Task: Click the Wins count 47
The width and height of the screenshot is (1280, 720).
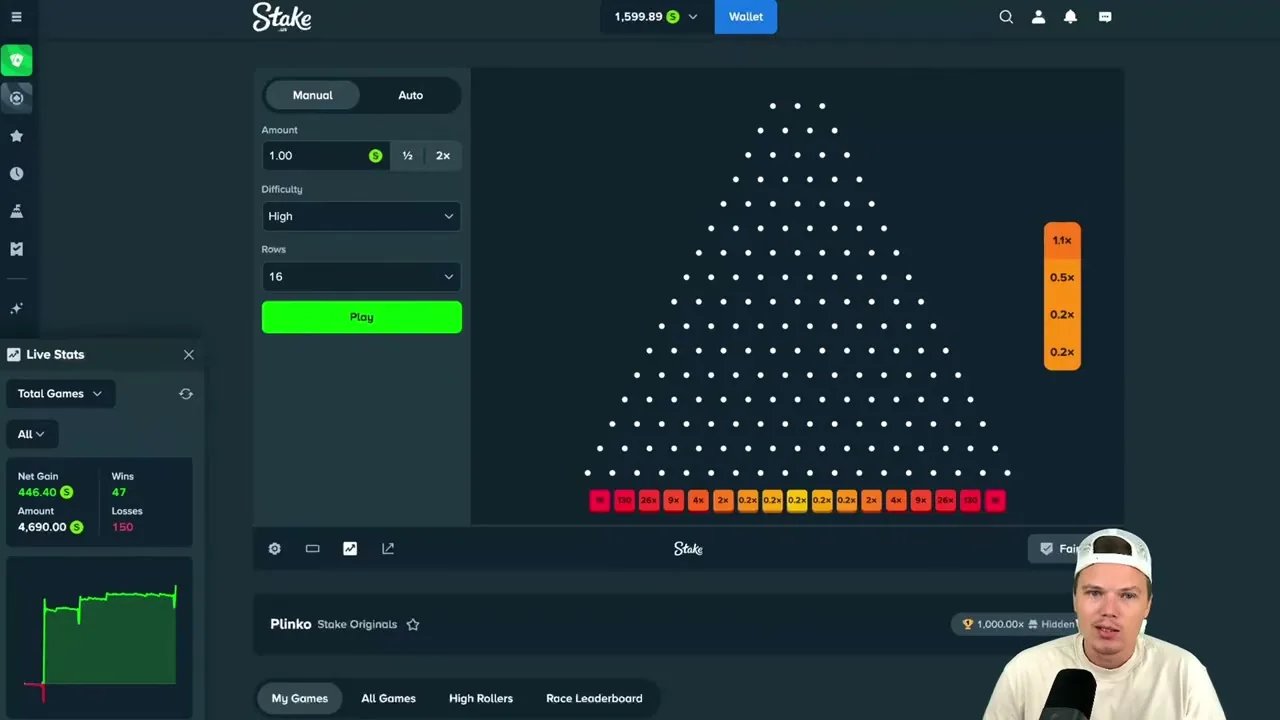Action: click(x=119, y=493)
